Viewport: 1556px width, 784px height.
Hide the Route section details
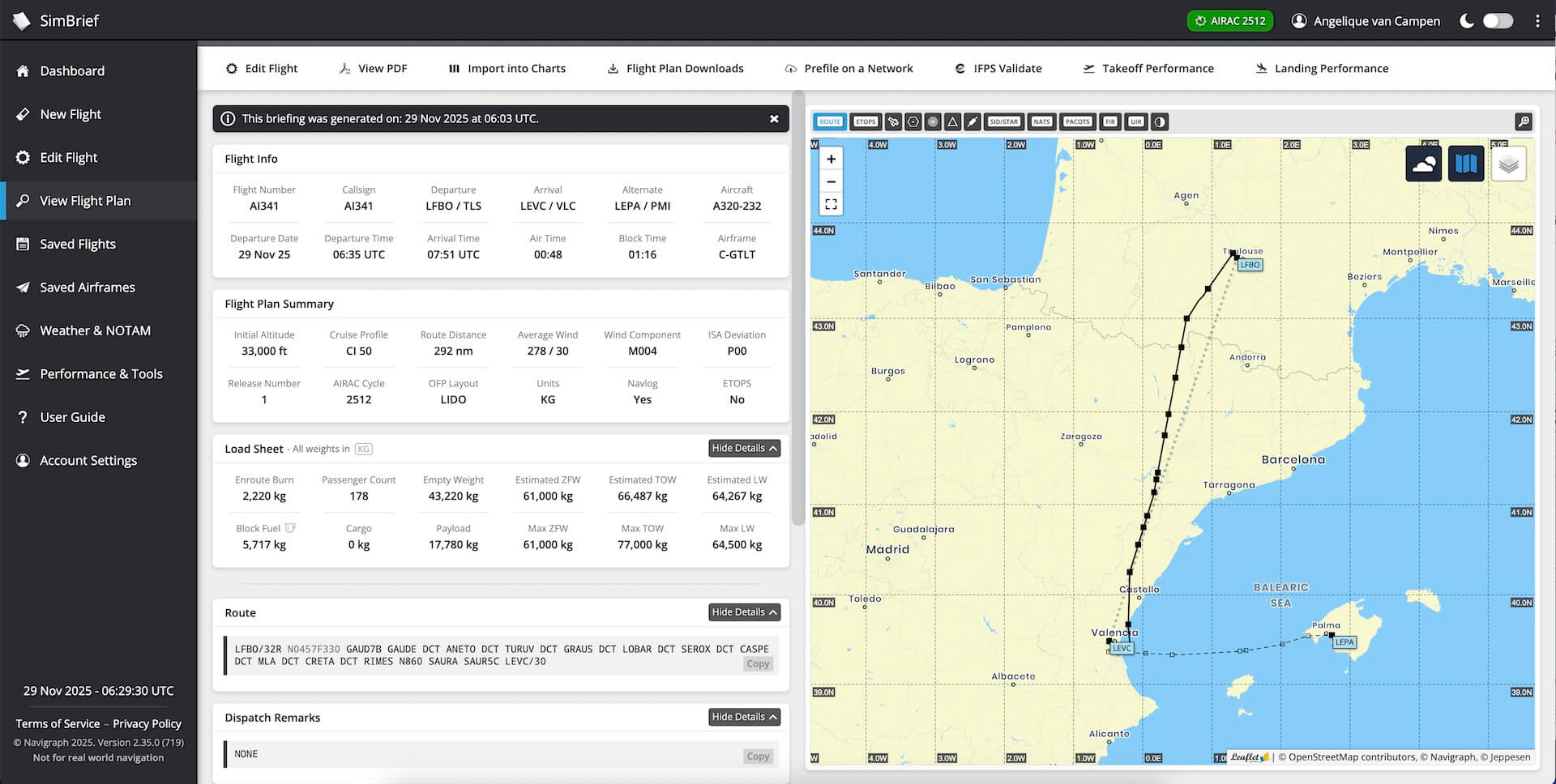744,612
